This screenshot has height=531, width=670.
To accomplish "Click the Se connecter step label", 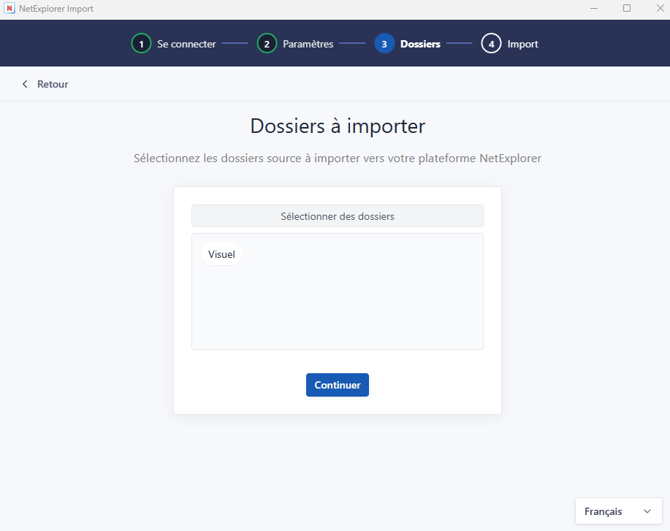I will tap(186, 44).
